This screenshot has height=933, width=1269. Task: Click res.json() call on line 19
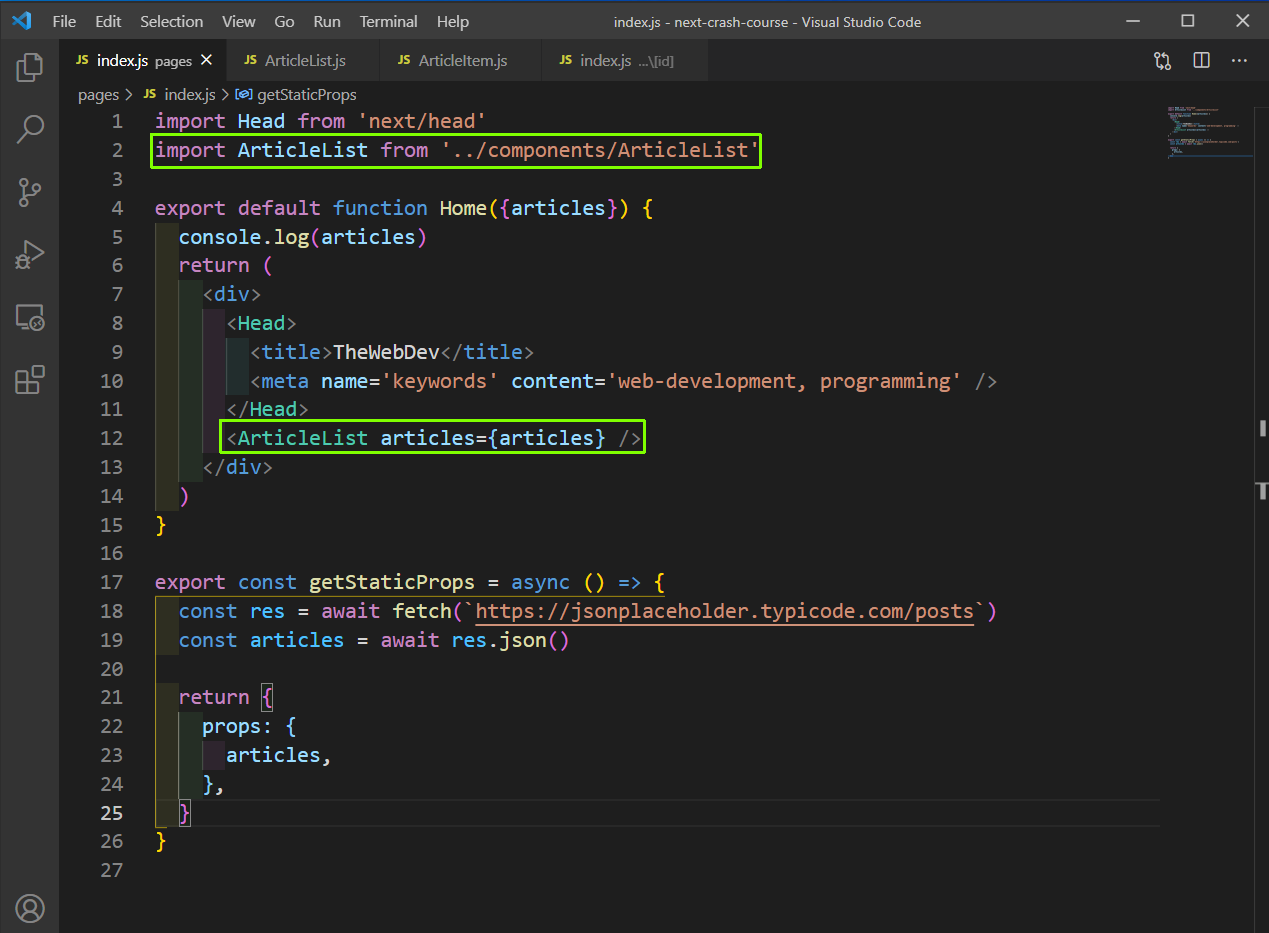pos(510,640)
